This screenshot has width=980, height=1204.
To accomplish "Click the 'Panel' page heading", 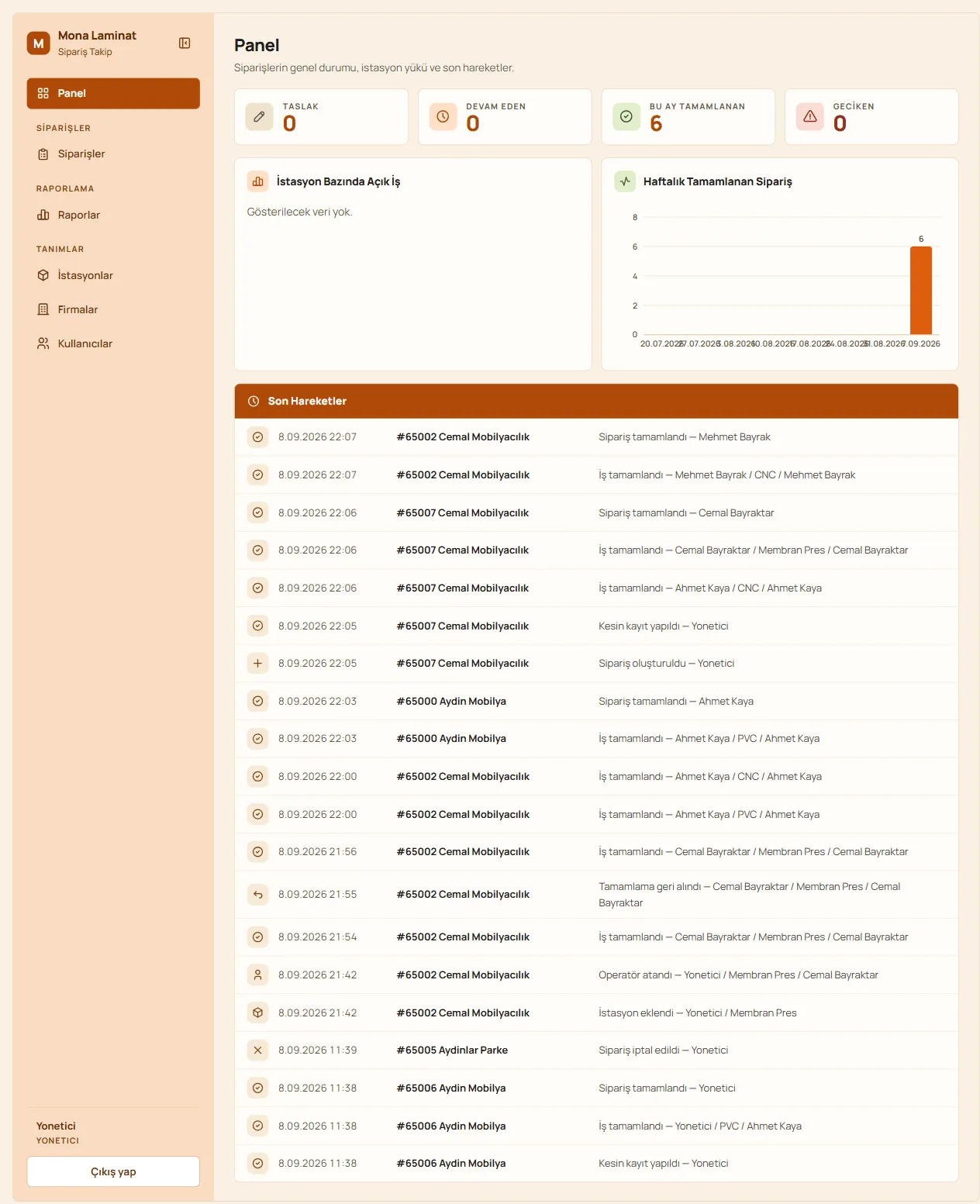I will click(257, 45).
